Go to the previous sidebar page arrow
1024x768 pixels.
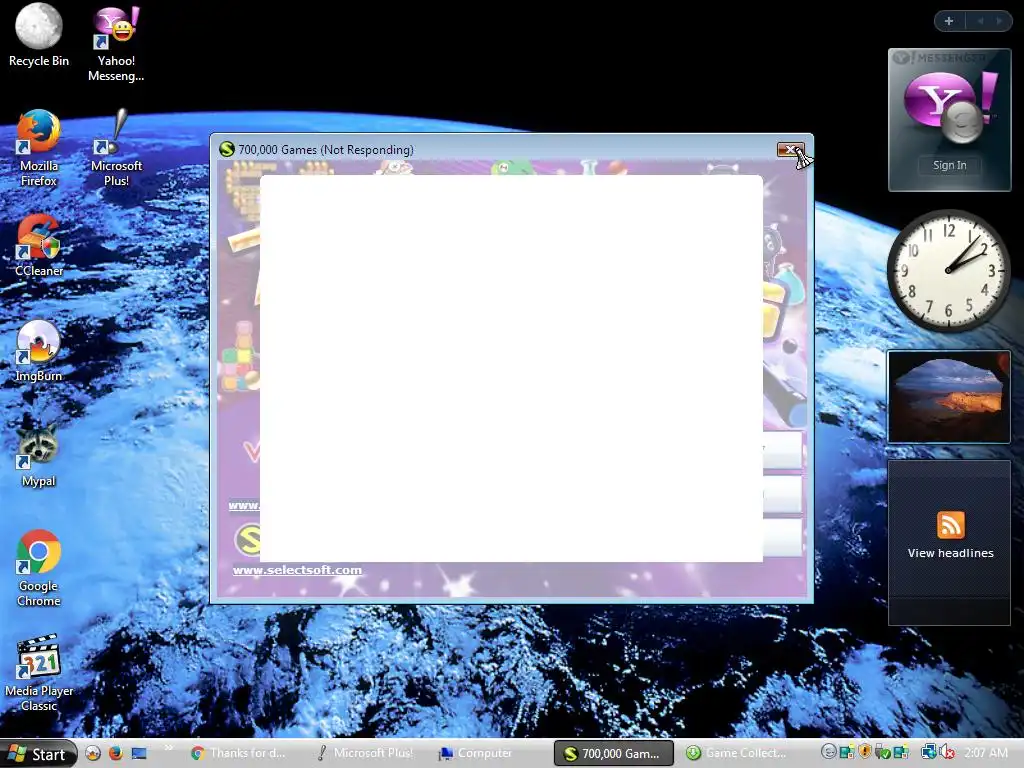click(x=980, y=21)
